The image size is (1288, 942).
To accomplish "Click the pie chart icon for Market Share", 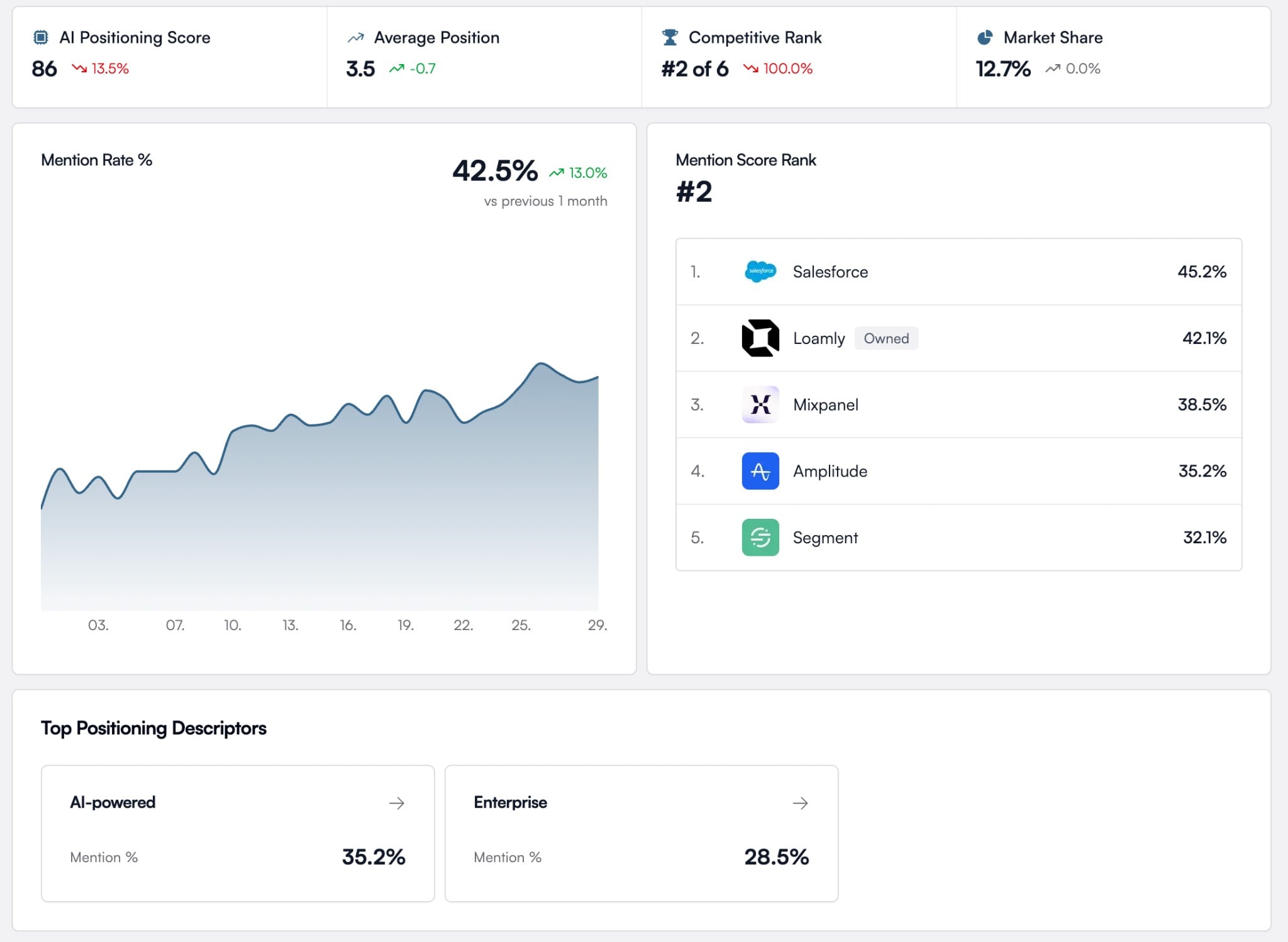I will (x=984, y=37).
